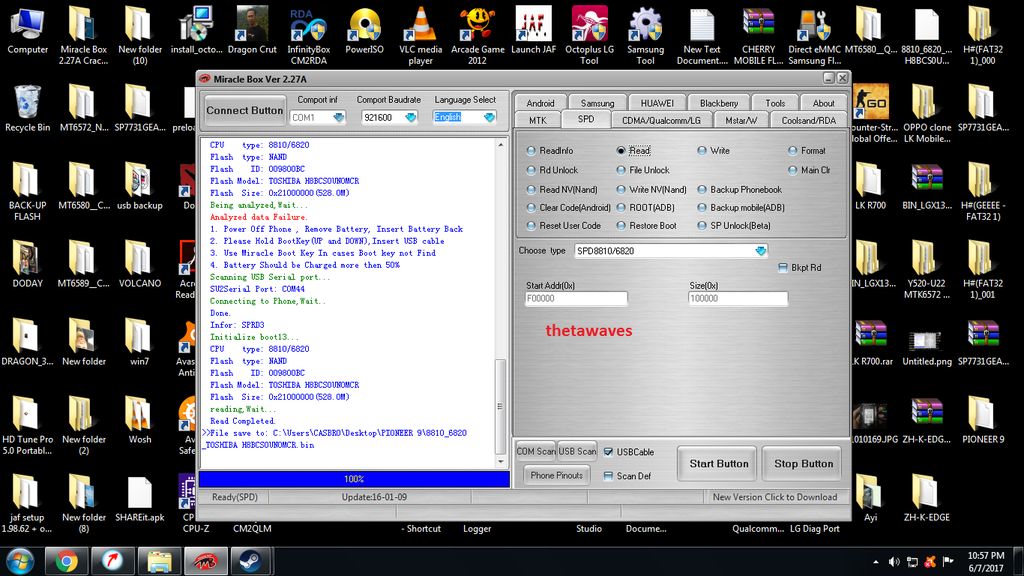Expand Choose type SPD8810/6820 dropdown
The height and width of the screenshot is (576, 1024).
[x=760, y=251]
